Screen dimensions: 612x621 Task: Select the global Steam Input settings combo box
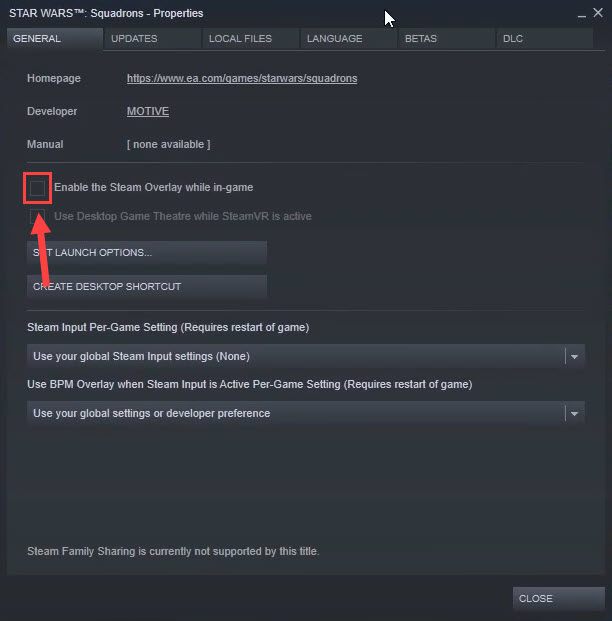click(305, 356)
